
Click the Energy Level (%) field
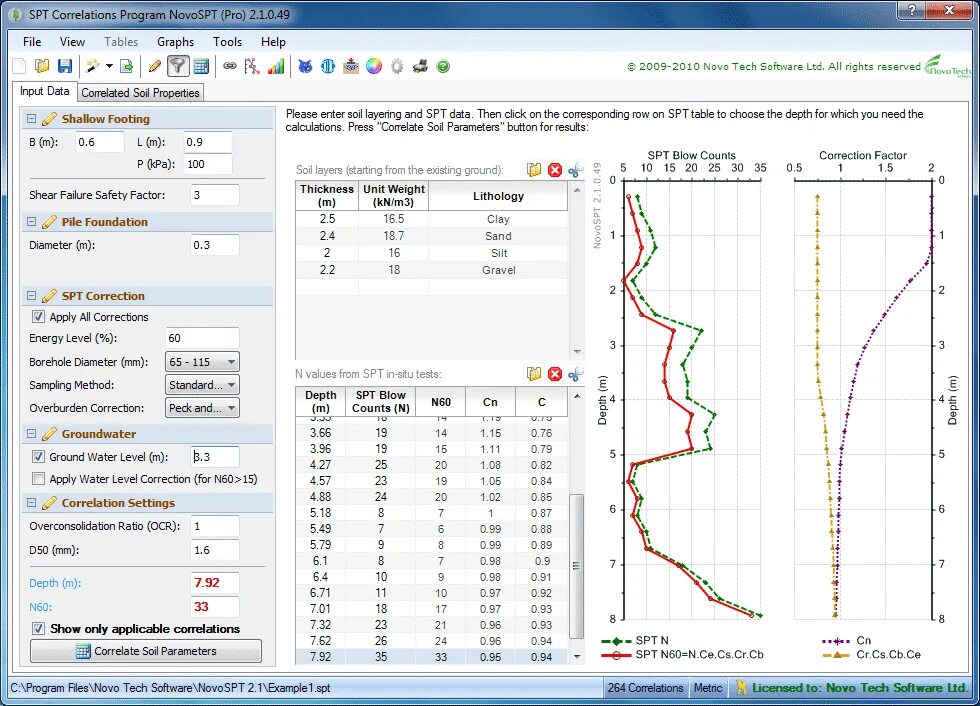point(202,338)
